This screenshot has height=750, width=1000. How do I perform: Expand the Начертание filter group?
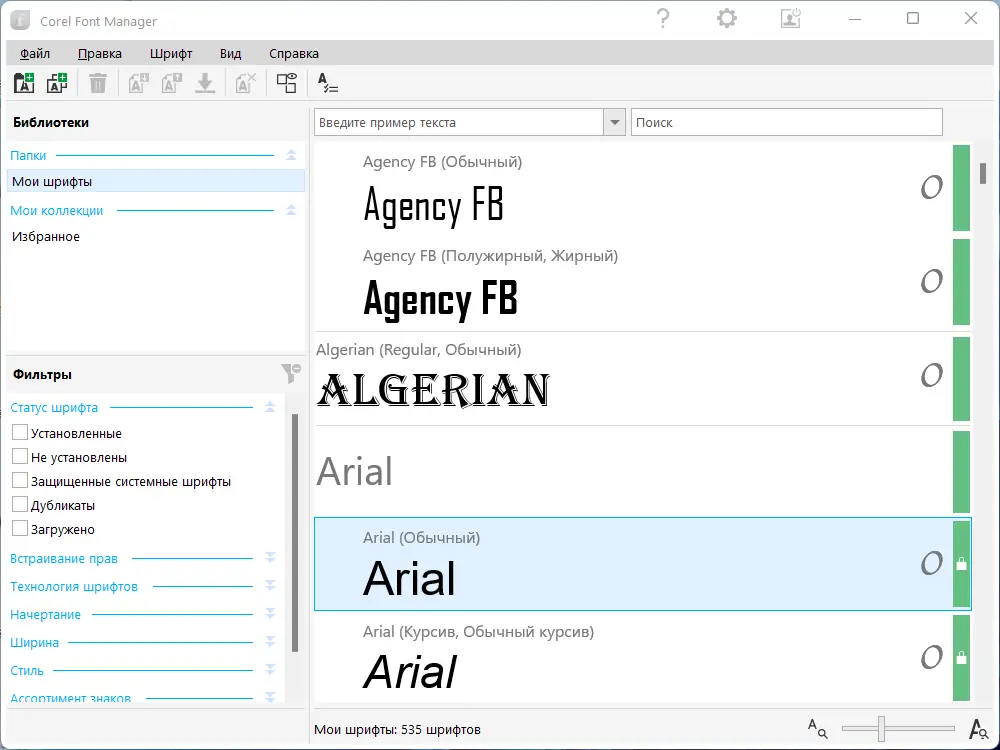[270, 614]
